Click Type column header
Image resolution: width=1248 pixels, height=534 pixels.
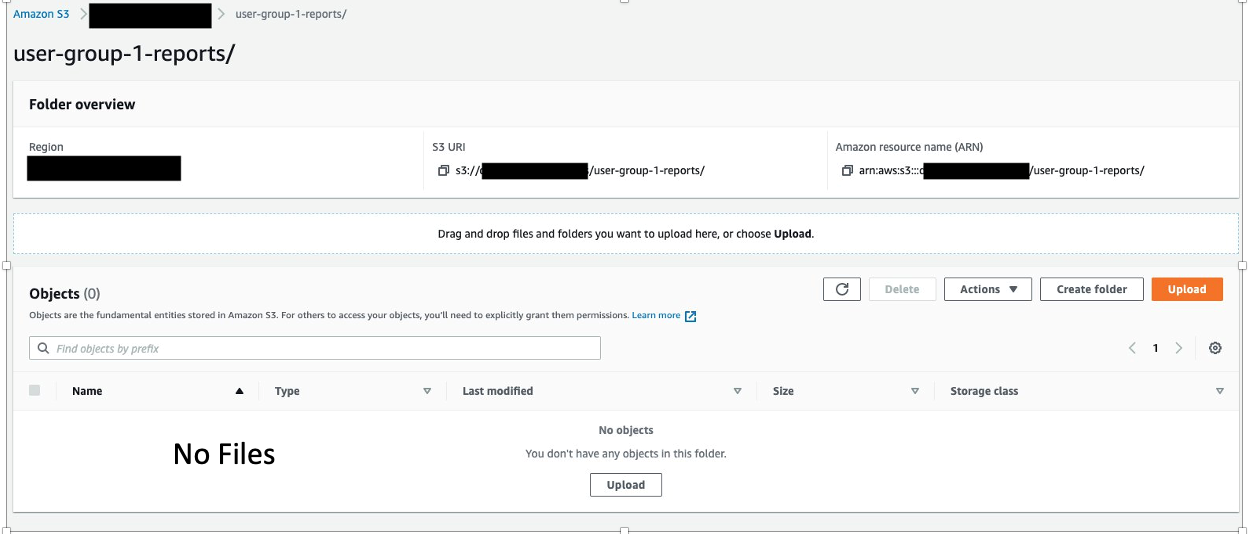pos(287,391)
